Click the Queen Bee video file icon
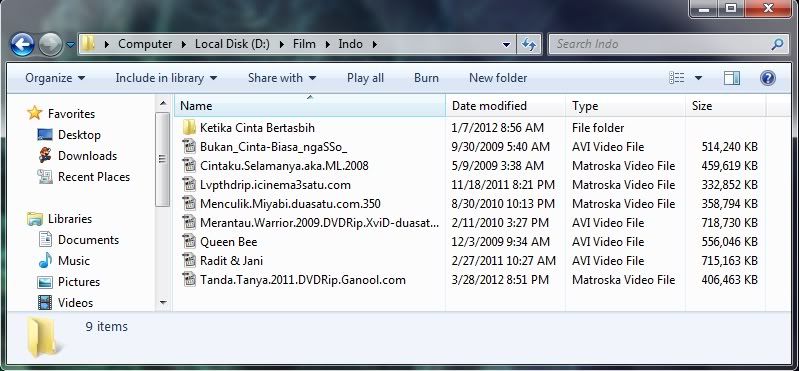Image resolution: width=799 pixels, height=371 pixels. click(x=189, y=242)
